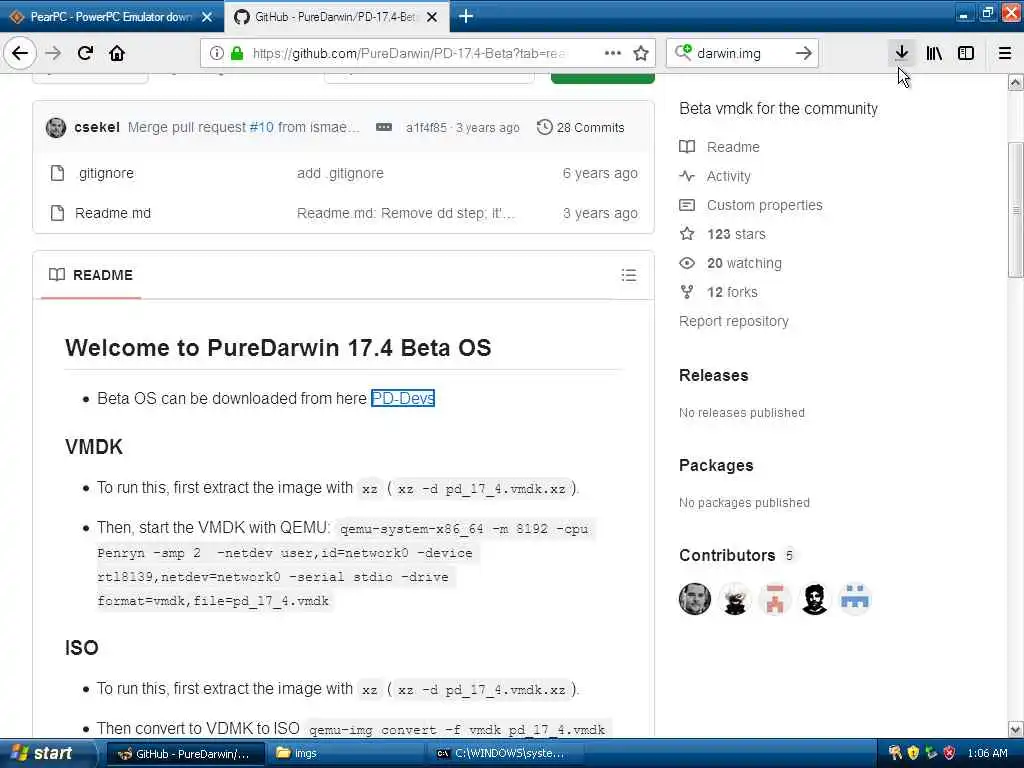This screenshot has width=1024, height=768.
Task: Open the Readme.md file
Action: pos(112,213)
